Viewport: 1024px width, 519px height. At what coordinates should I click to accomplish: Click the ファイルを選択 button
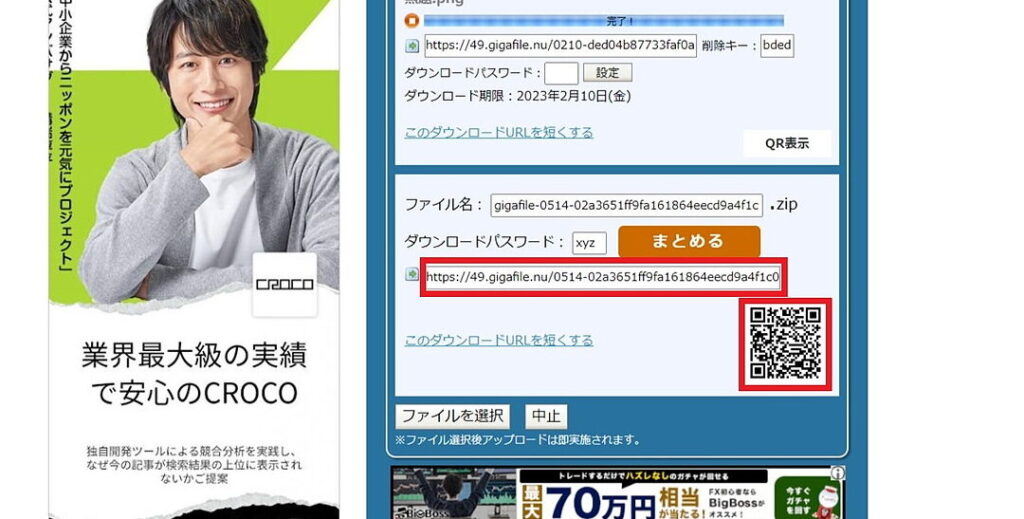(x=452, y=416)
